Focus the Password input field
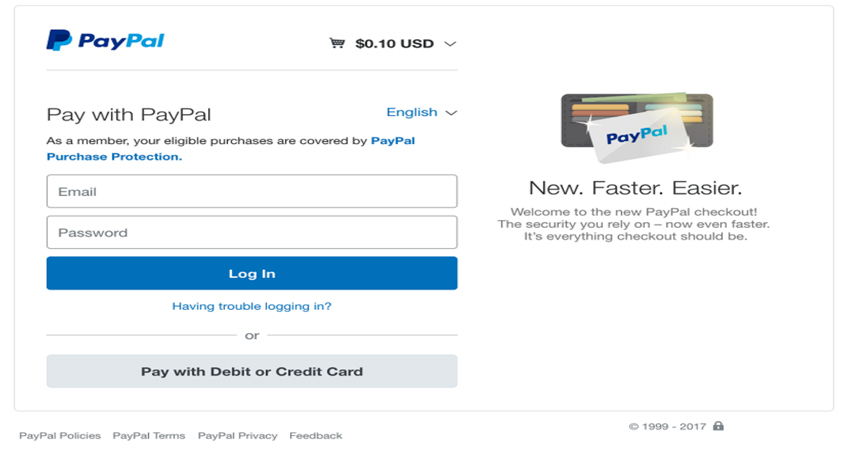Image resolution: width=850 pixels, height=450 pixels. point(252,232)
